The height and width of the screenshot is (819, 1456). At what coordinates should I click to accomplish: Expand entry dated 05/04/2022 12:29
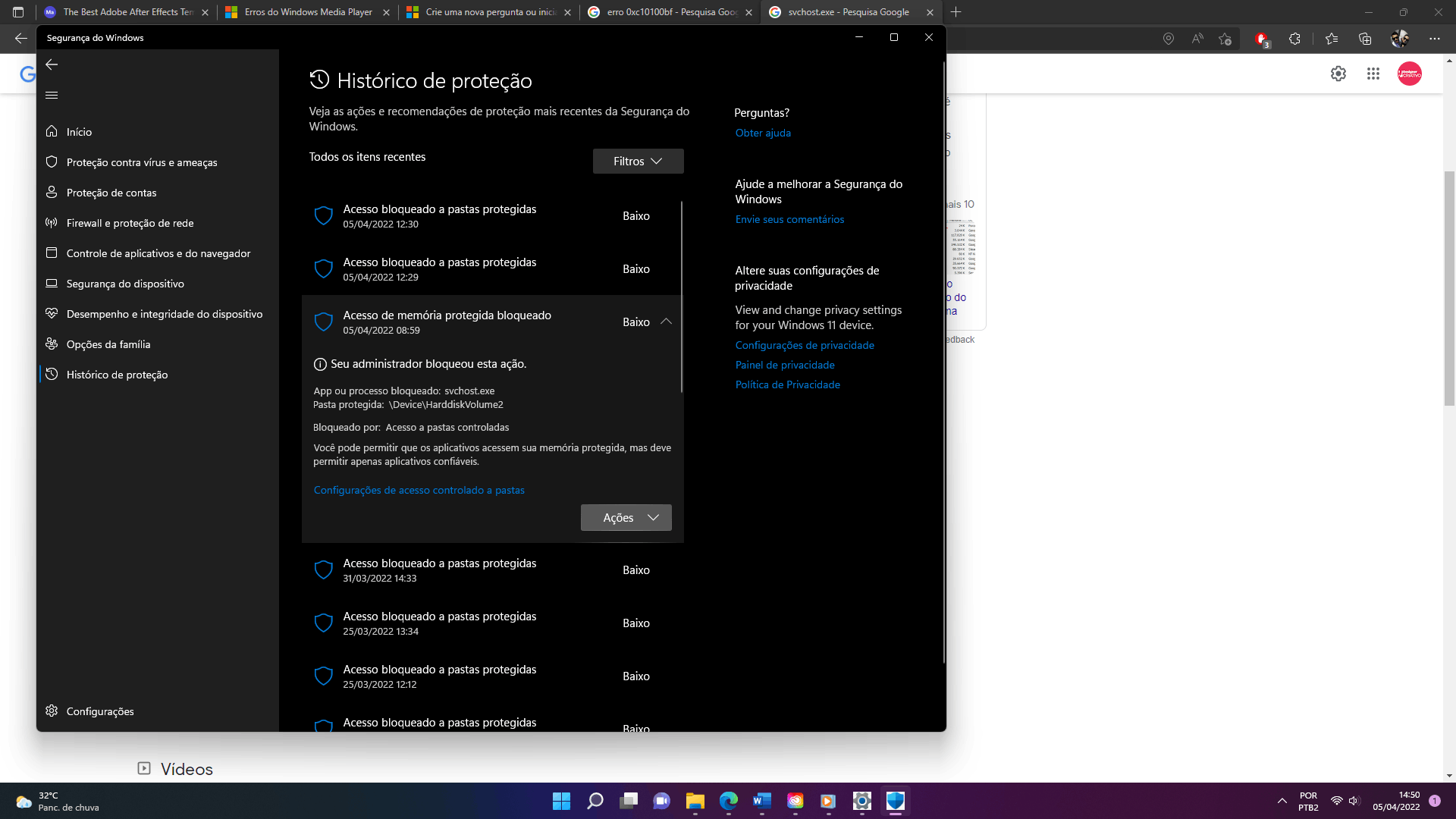(491, 269)
